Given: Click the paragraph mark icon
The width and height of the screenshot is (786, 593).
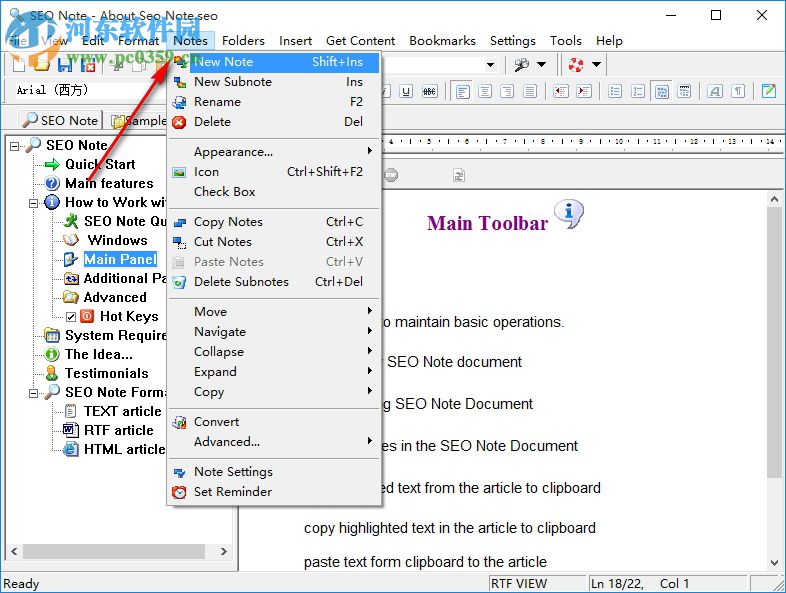Looking at the screenshot, I should tap(738, 91).
